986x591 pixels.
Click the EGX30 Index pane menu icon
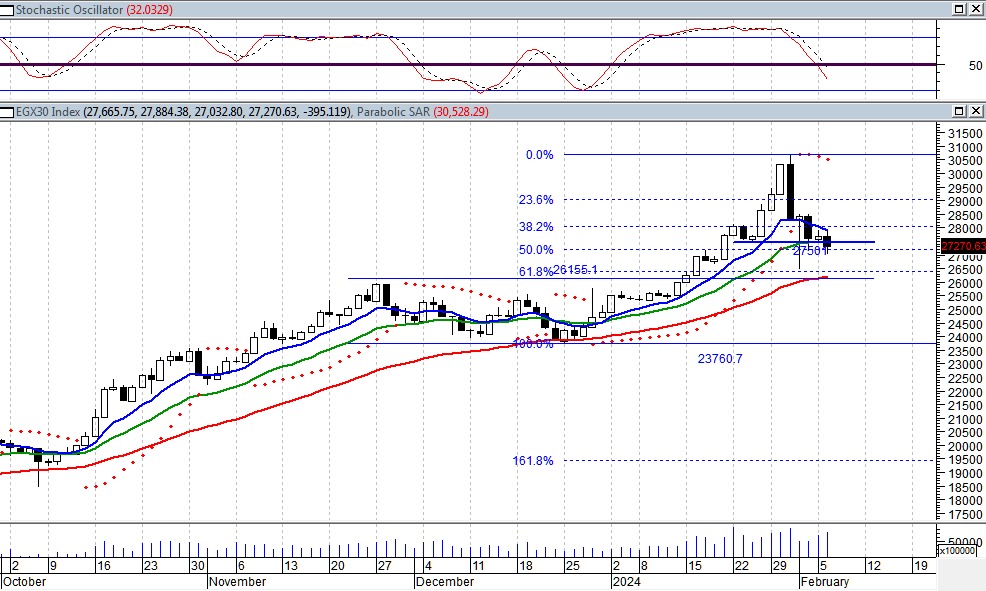[6, 111]
